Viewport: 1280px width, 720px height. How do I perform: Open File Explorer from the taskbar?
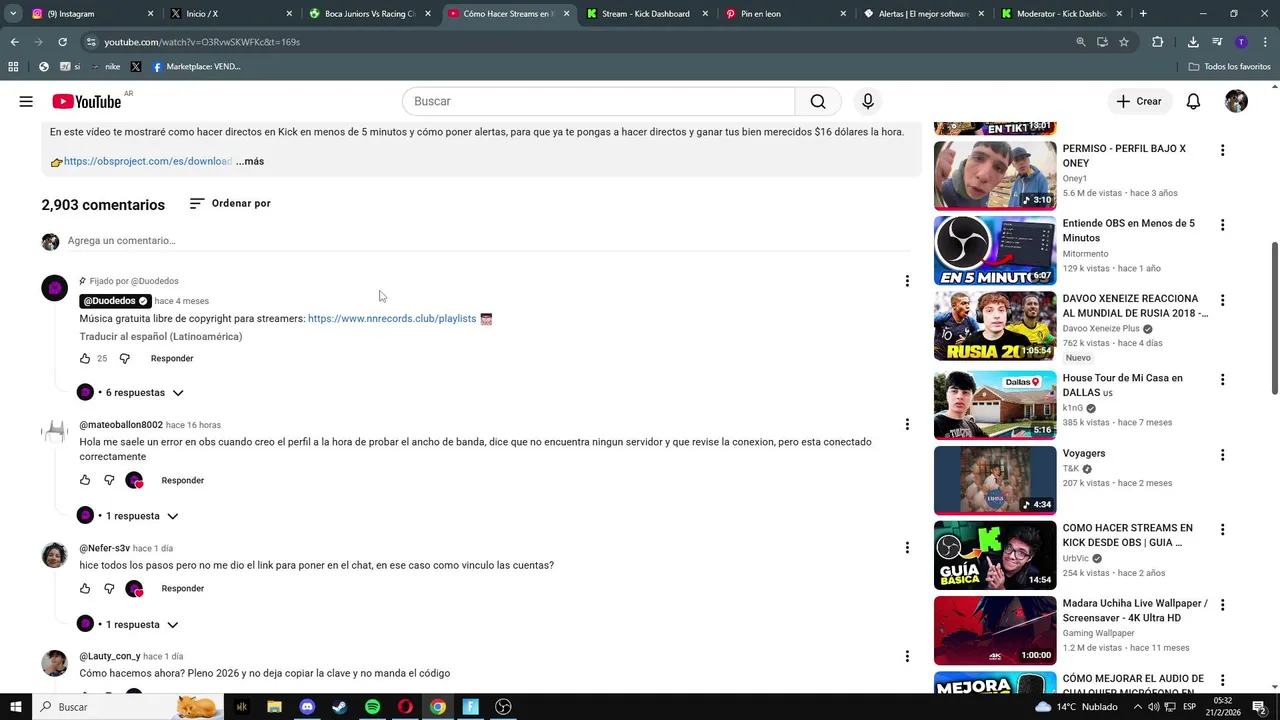(275, 707)
